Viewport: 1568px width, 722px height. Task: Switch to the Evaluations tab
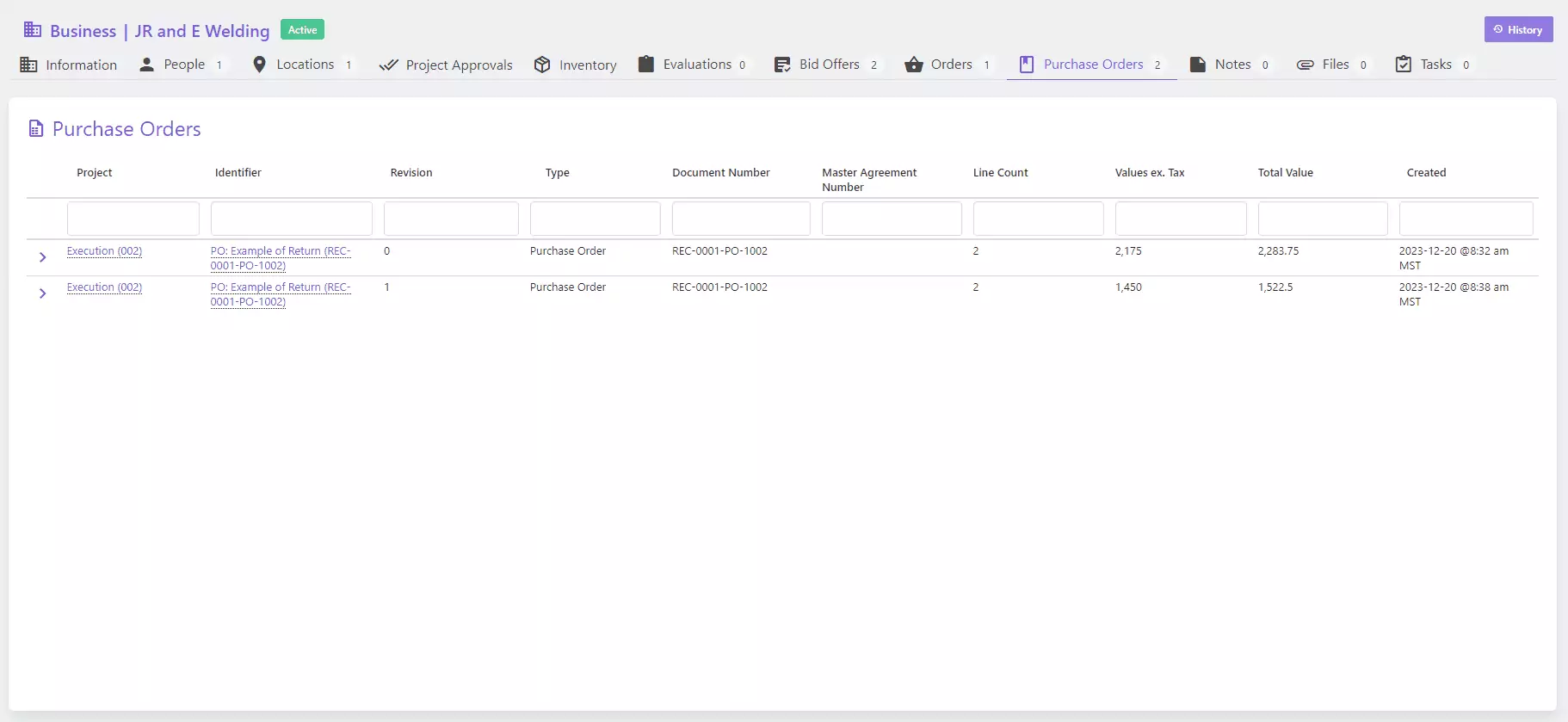(693, 65)
